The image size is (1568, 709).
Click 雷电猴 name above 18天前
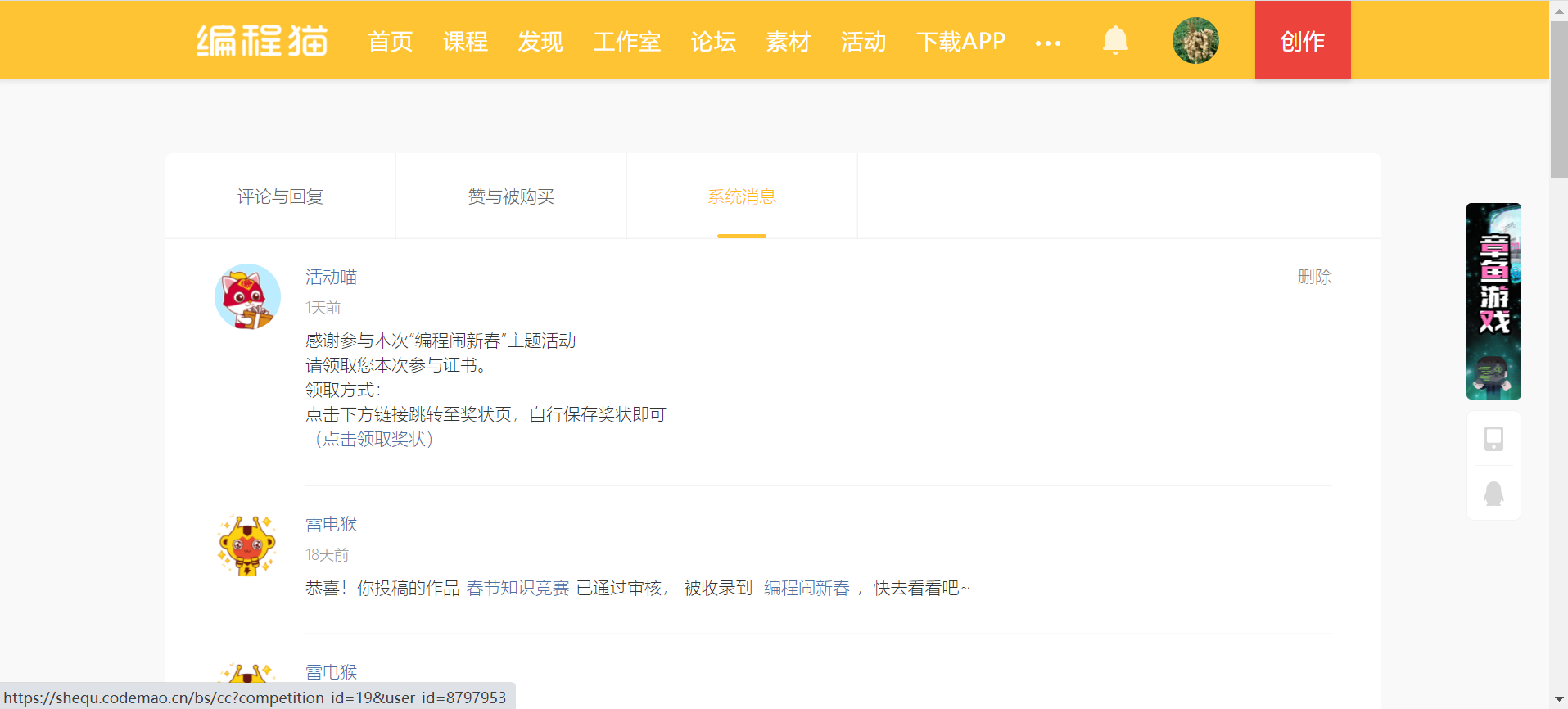pos(332,524)
